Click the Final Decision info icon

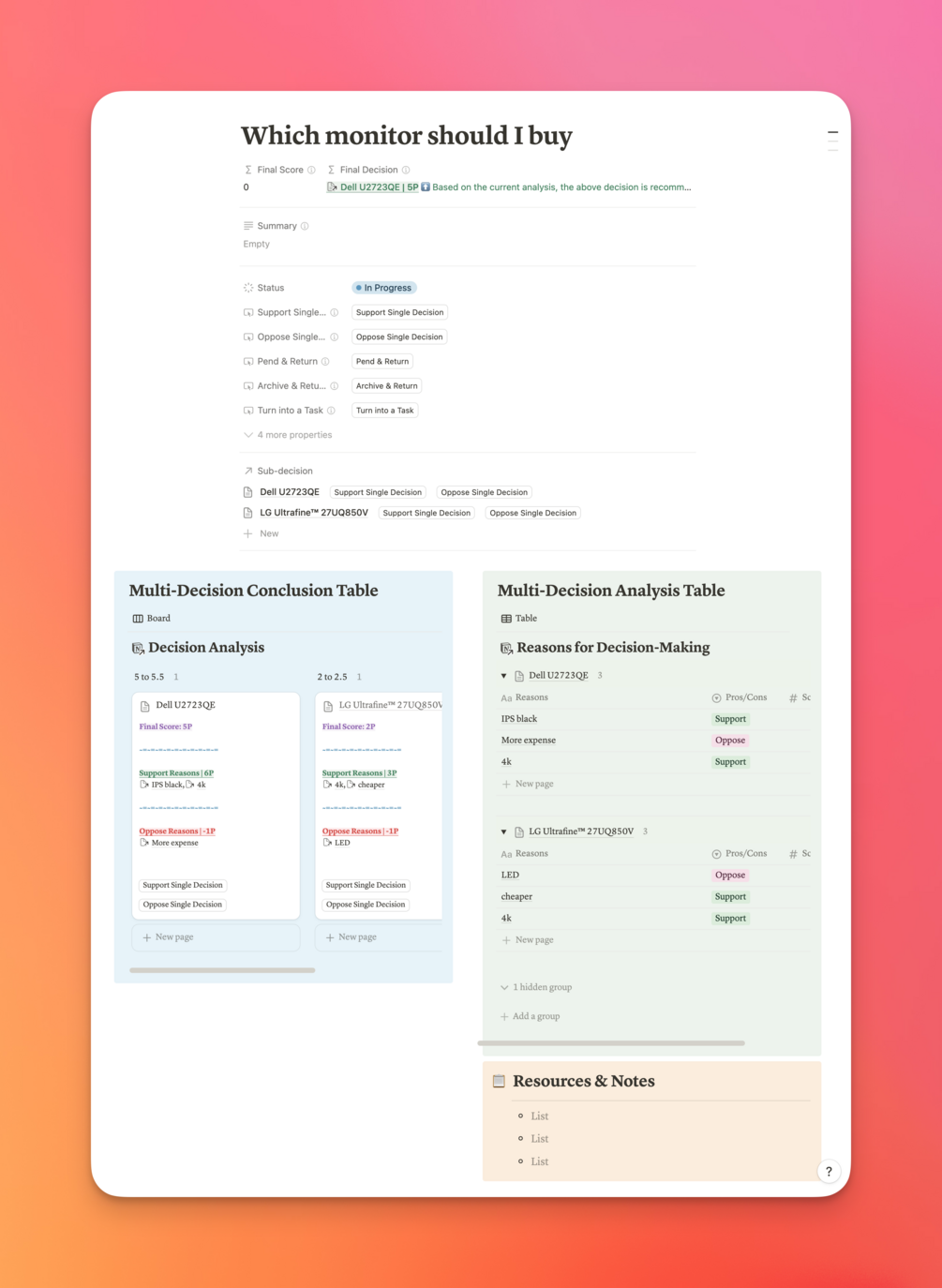(406, 170)
